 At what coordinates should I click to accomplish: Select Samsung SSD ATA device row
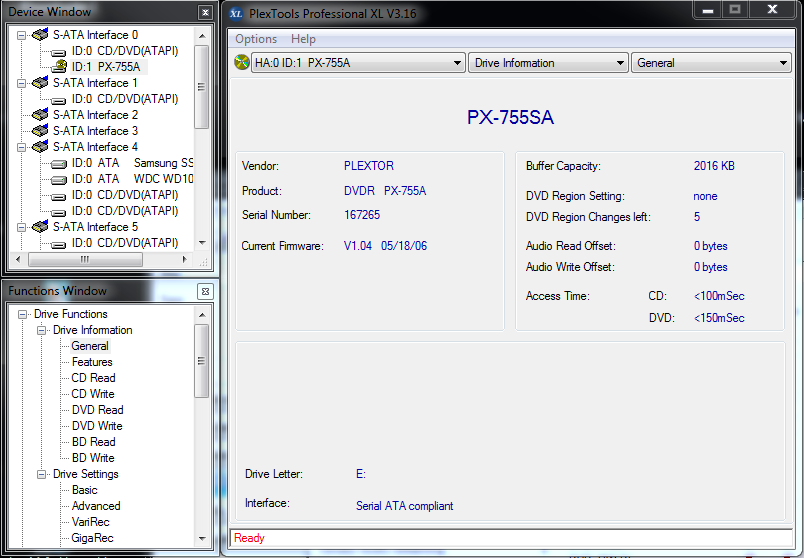tap(132, 163)
